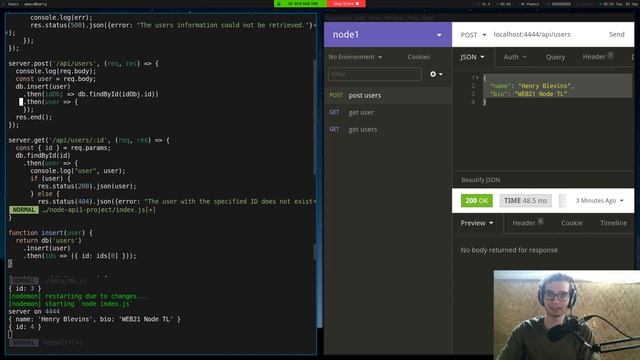Open the response Timeline tab
Viewport: 640px width, 360px height.
point(613,223)
